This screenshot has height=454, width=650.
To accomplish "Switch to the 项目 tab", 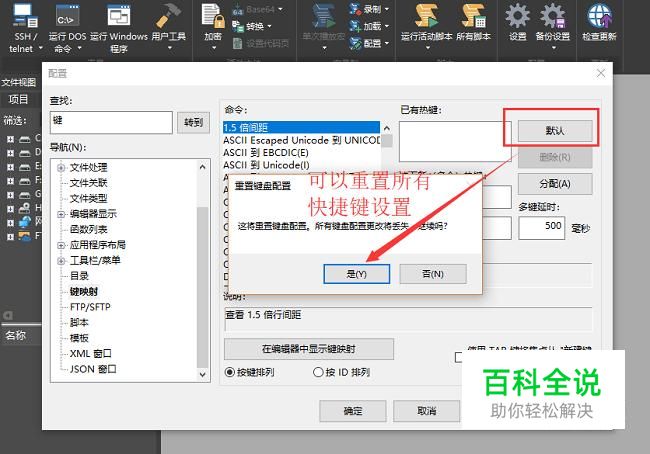I will pyautogui.click(x=18, y=100).
